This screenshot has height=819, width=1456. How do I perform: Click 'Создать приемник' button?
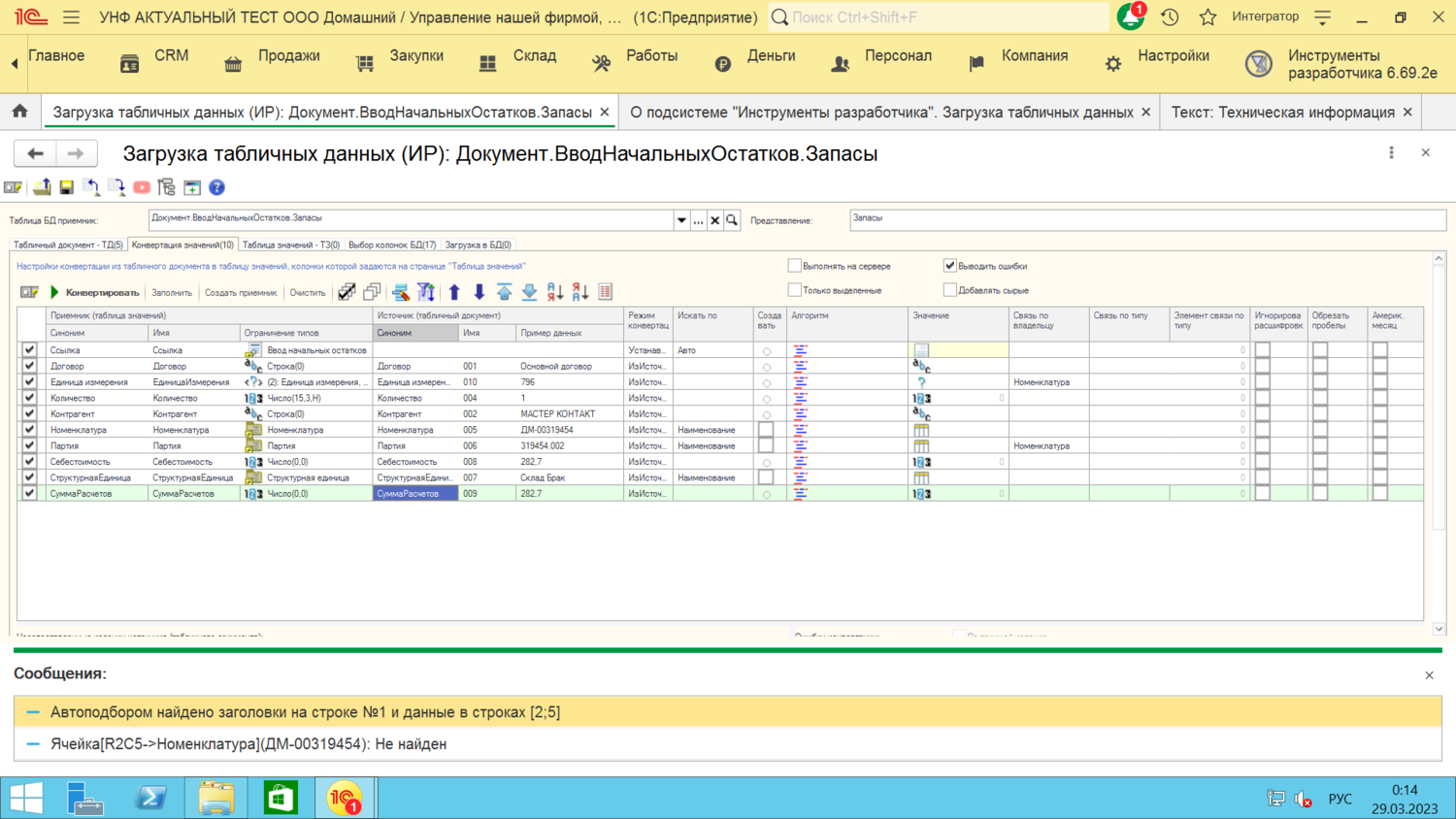pos(241,292)
